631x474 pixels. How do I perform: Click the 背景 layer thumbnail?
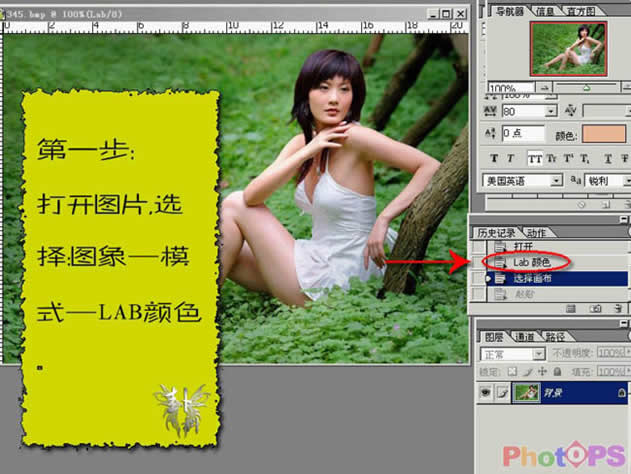click(x=526, y=392)
